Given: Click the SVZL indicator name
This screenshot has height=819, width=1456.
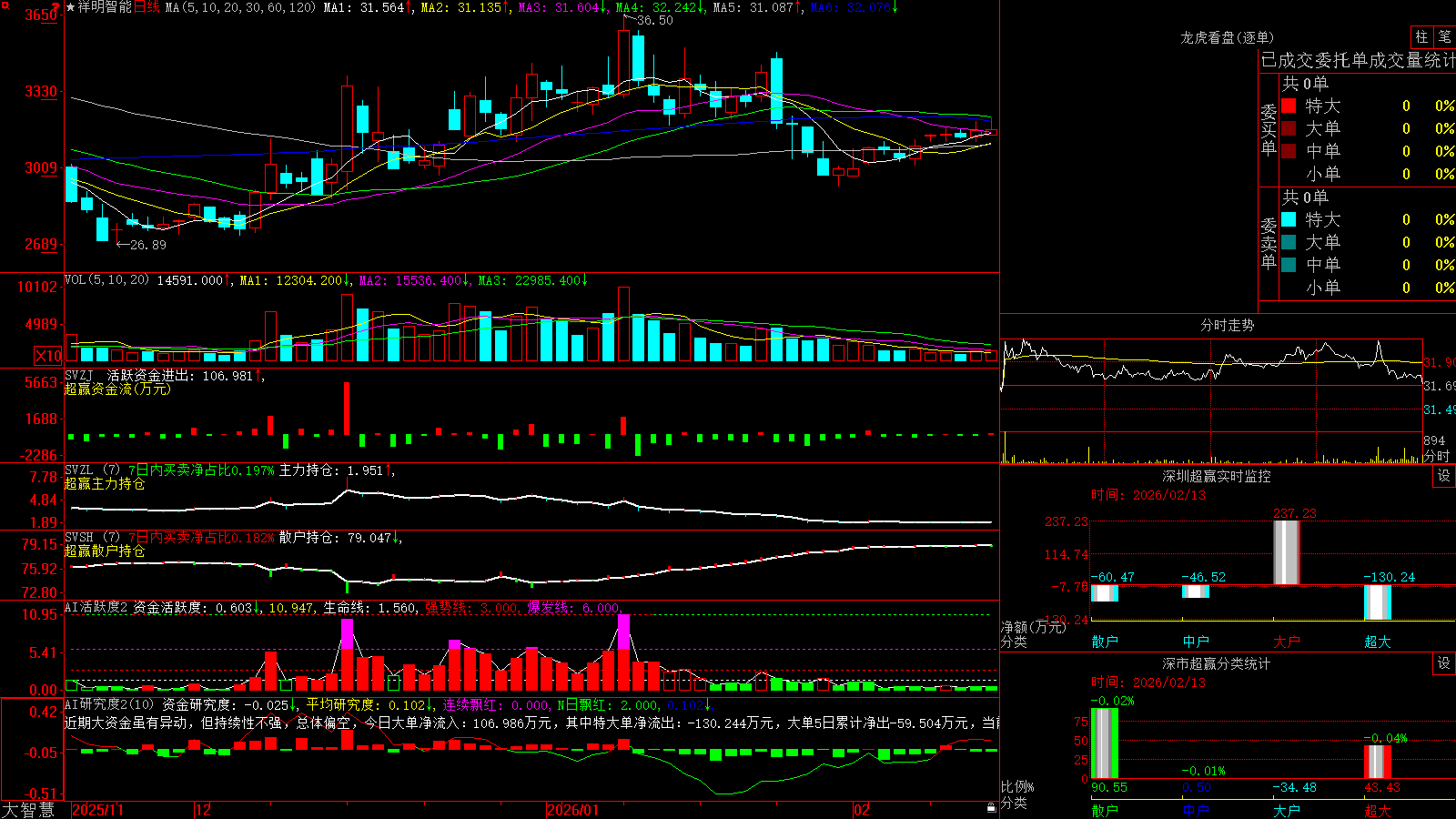Looking at the screenshot, I should coord(79,470).
